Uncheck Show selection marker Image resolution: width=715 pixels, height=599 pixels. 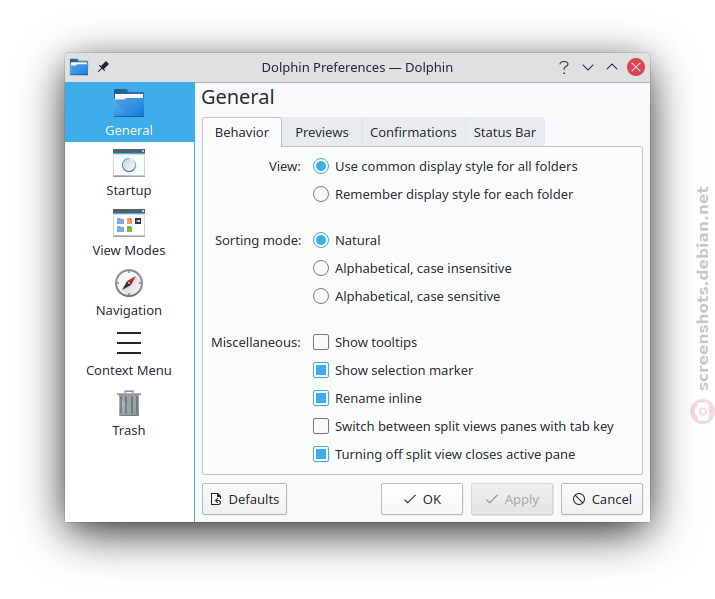tap(393, 370)
